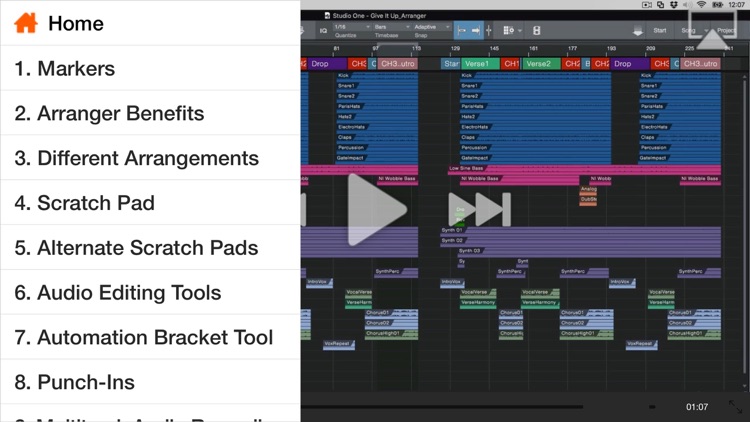This screenshot has width=750, height=422.
Task: Open chapter 7. Automation Bracket Tool
Action: coord(150,337)
